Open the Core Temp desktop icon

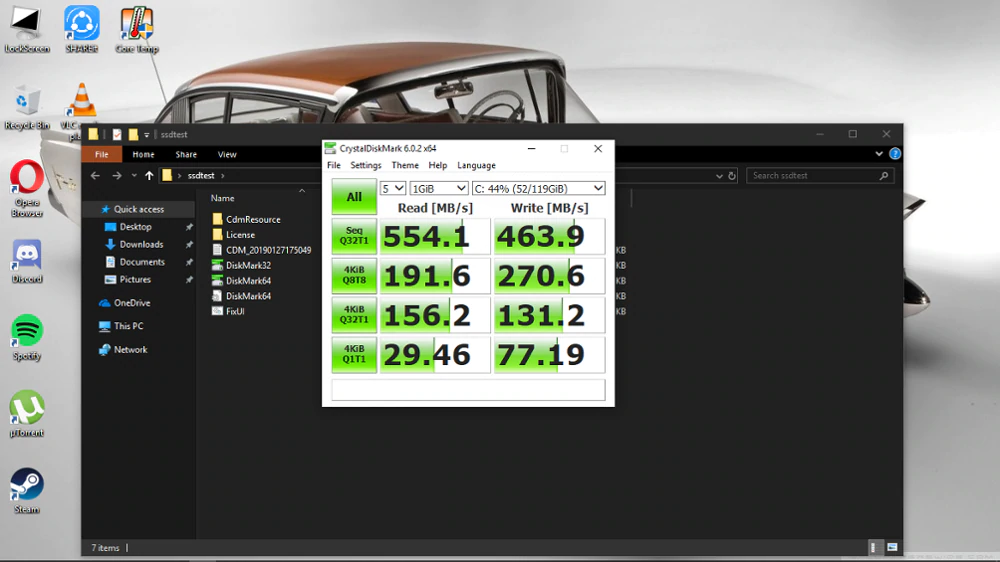coord(136,24)
